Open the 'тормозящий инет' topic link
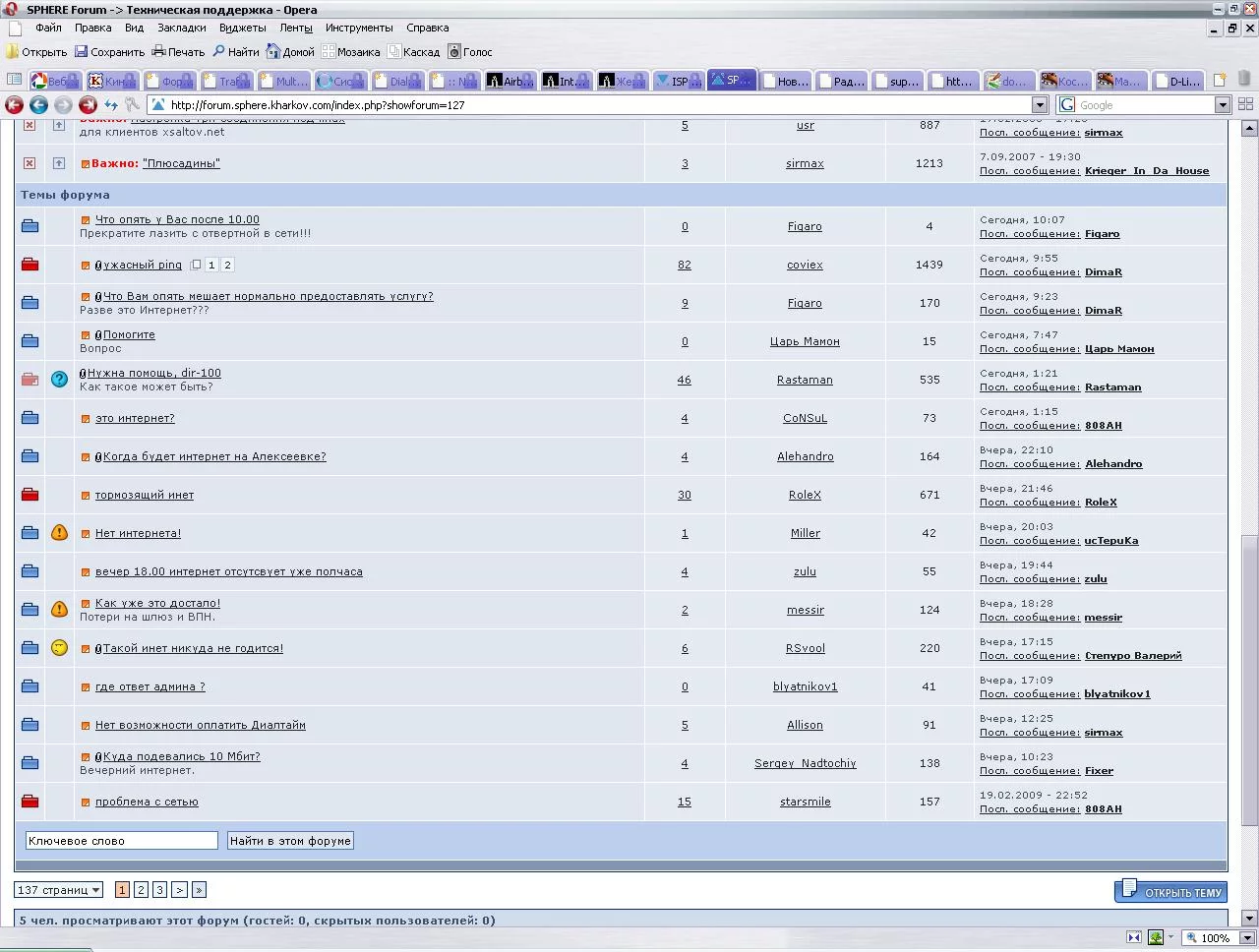The image size is (1259, 952). tap(145, 495)
